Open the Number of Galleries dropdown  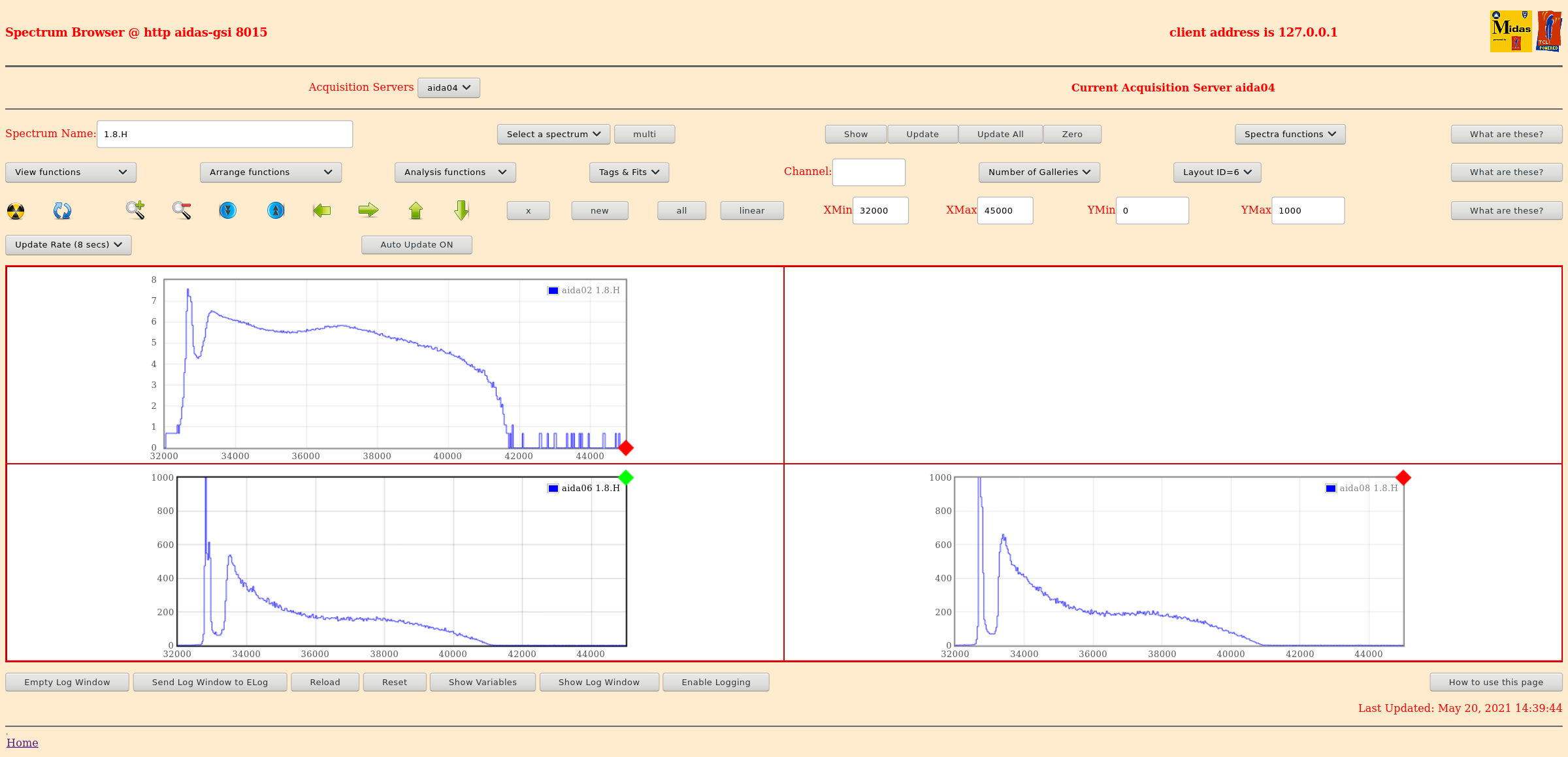click(x=1039, y=172)
